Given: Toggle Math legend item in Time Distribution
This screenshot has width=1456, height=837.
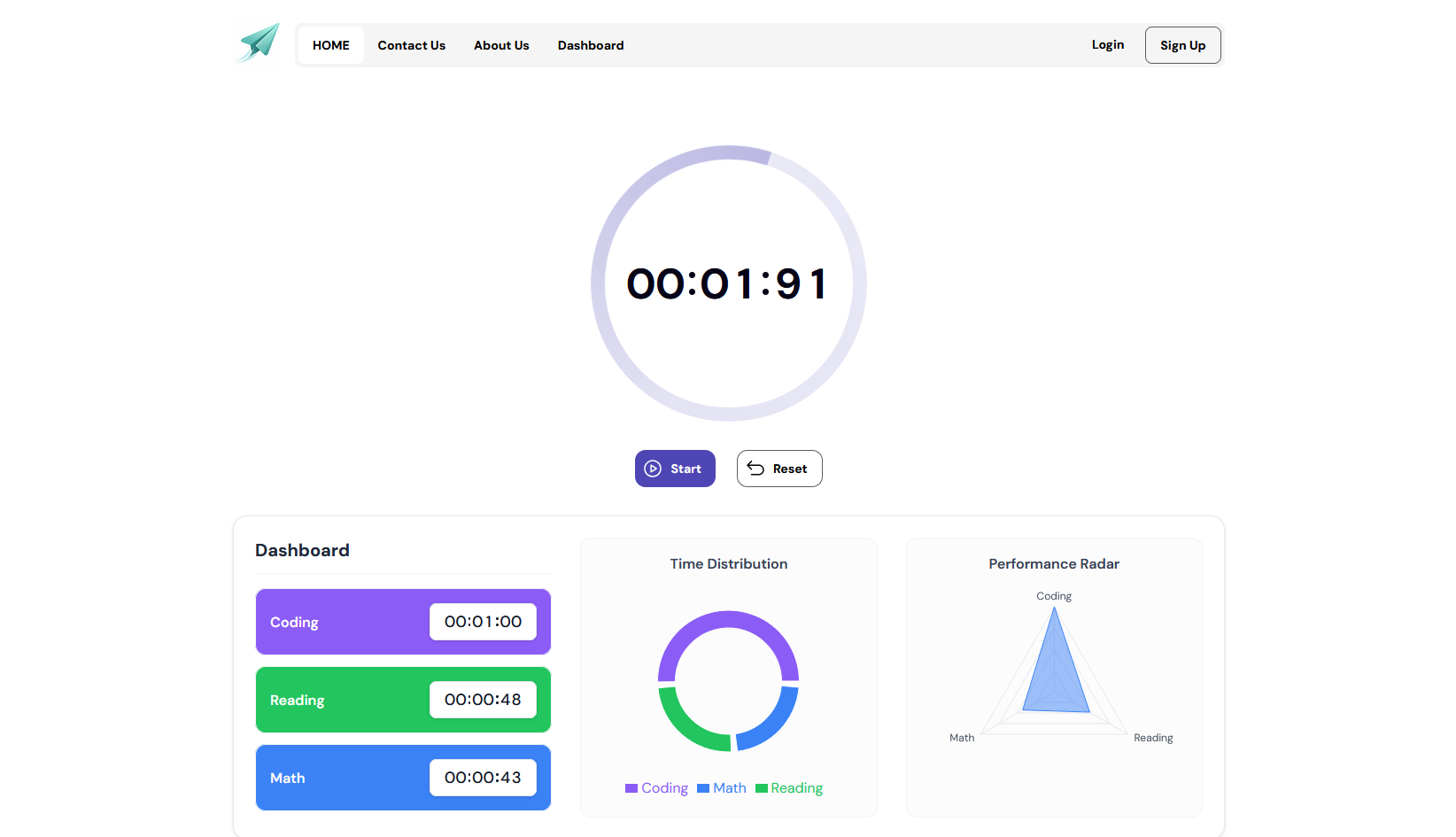Looking at the screenshot, I should point(721,788).
